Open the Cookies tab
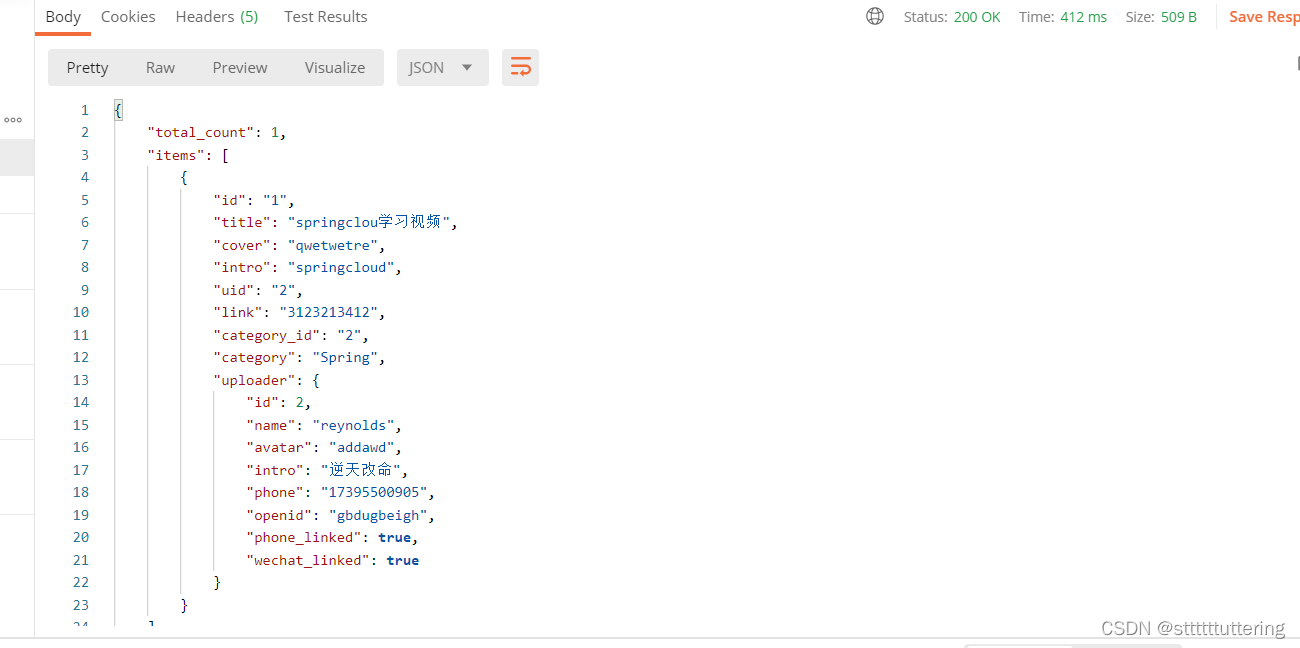 coord(128,16)
